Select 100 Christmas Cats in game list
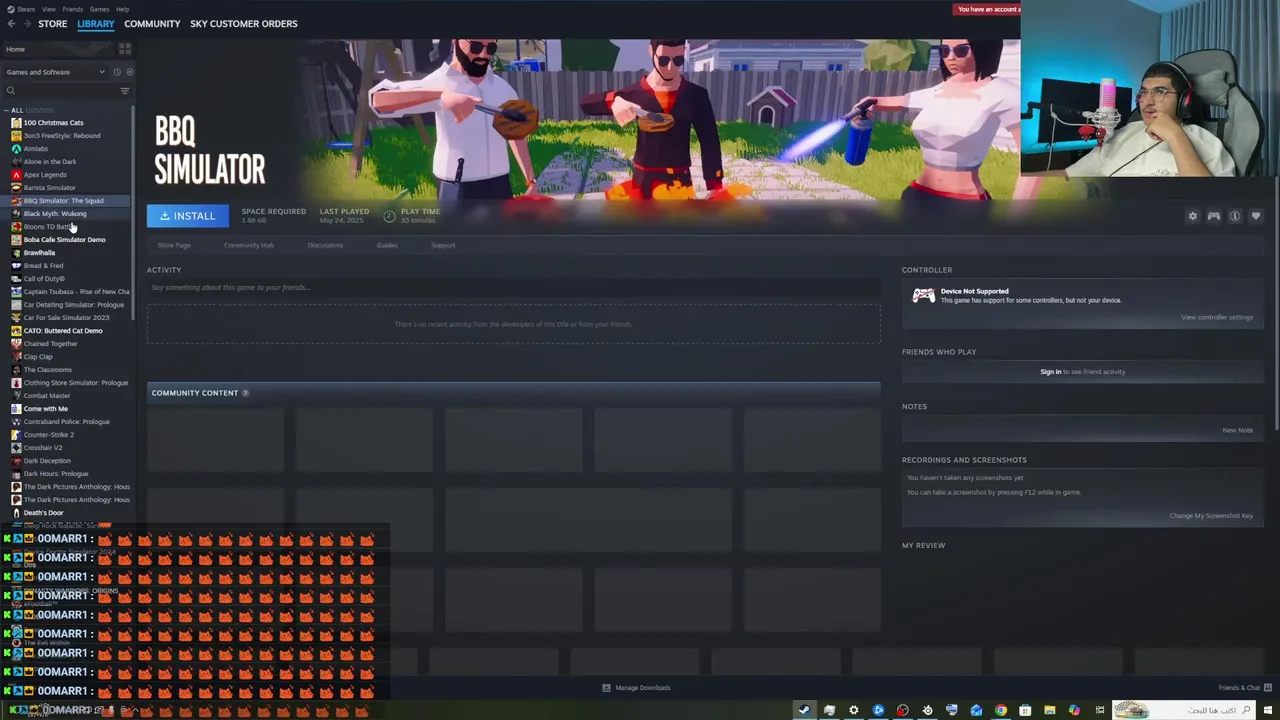The image size is (1280, 720). click(53, 123)
